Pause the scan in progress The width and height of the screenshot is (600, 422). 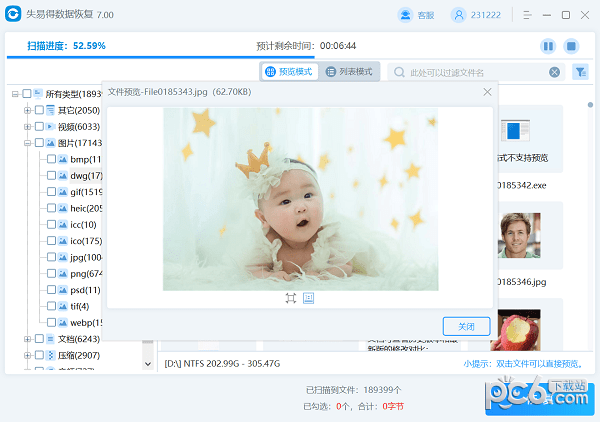coord(548,46)
